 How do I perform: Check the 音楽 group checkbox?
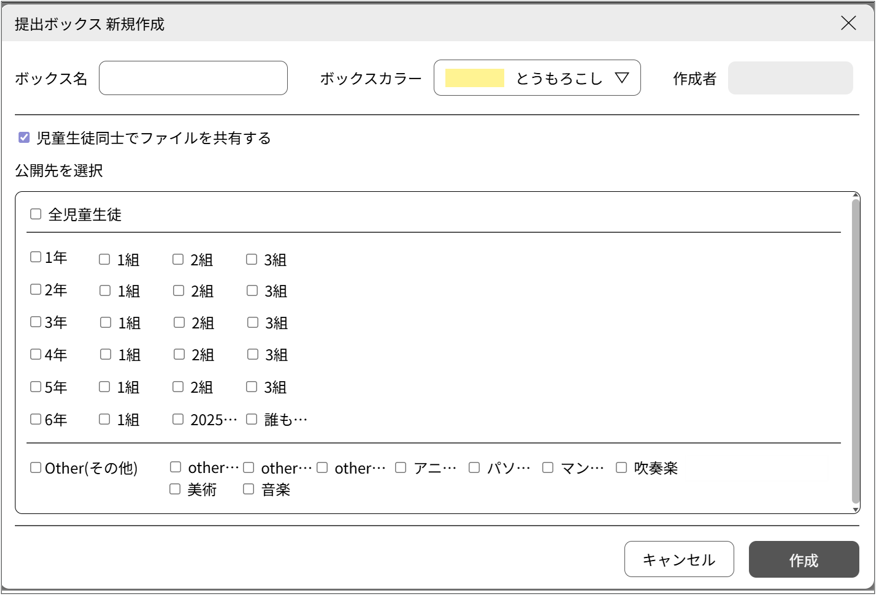[x=249, y=489]
